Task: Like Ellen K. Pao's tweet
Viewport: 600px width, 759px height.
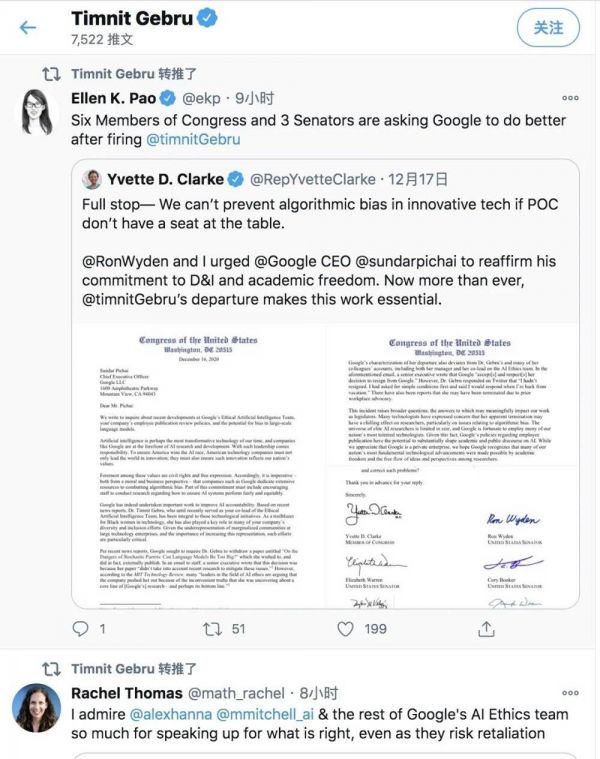Action: tap(346, 629)
